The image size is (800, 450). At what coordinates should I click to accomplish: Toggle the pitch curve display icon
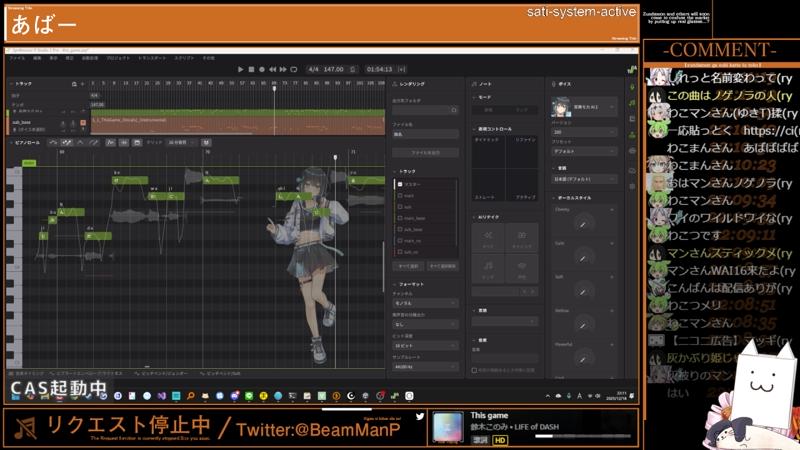[x=110, y=143]
